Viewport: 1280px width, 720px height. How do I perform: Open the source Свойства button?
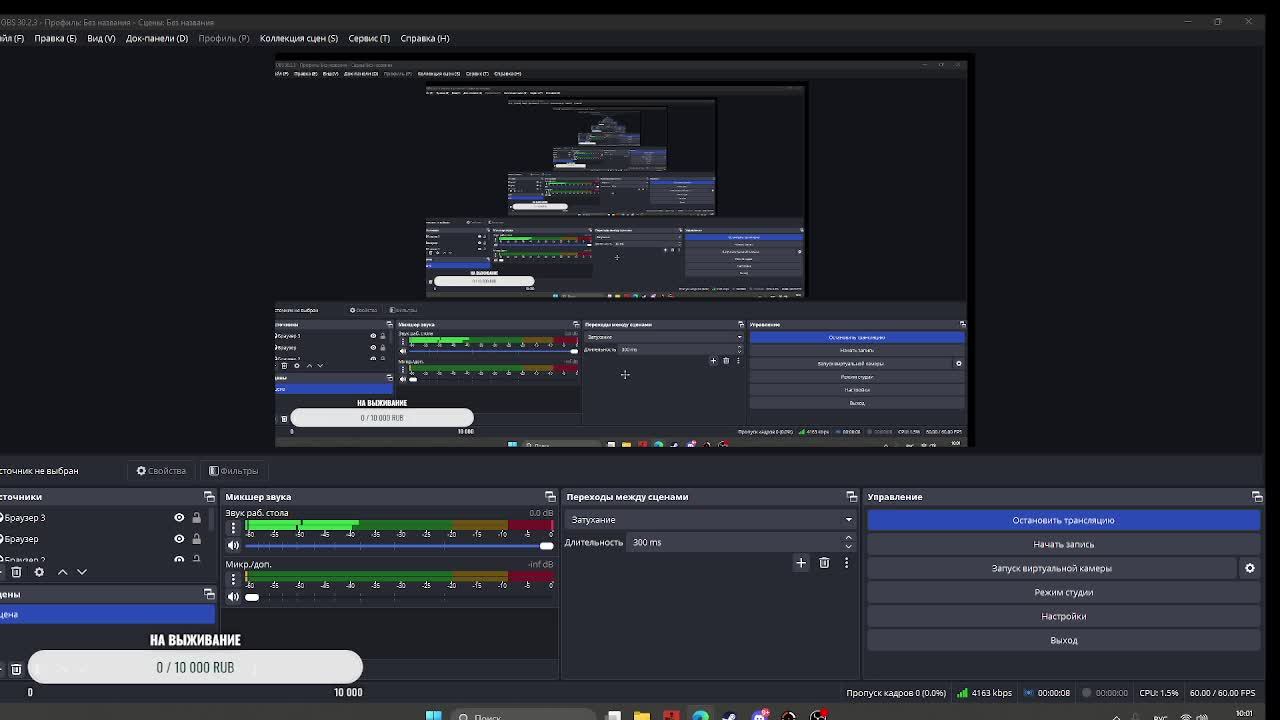point(161,470)
